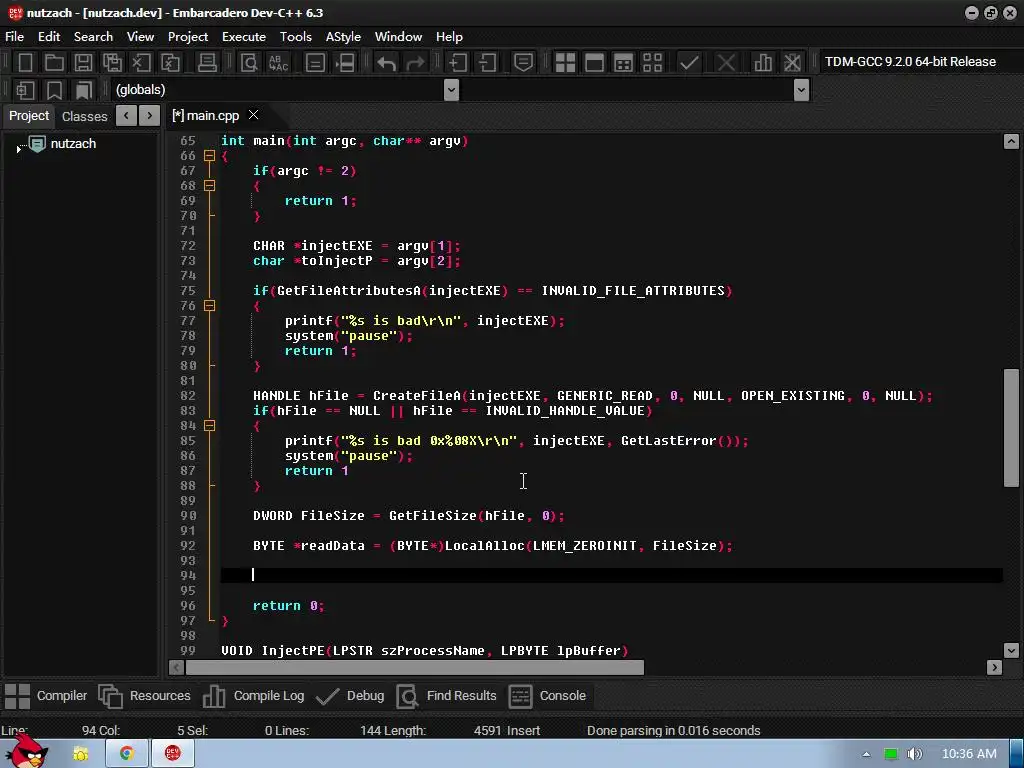Click the Delete Profiling Information icon
This screenshot has height=768, width=1024.
(792, 63)
